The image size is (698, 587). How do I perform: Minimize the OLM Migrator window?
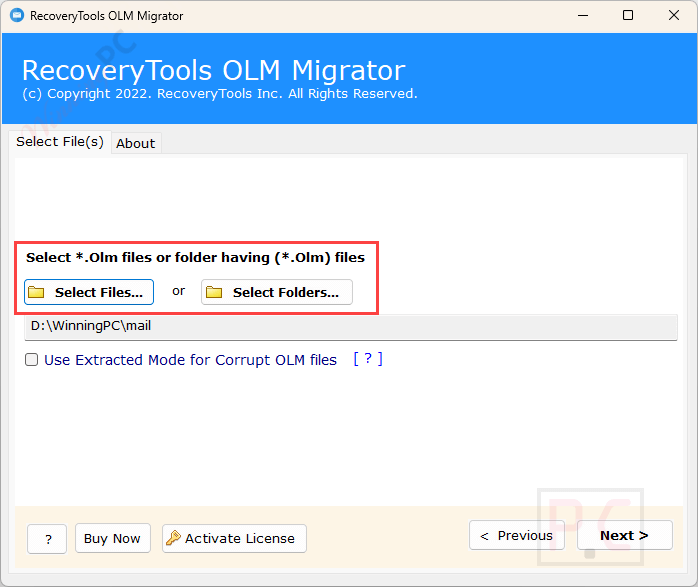click(x=583, y=16)
